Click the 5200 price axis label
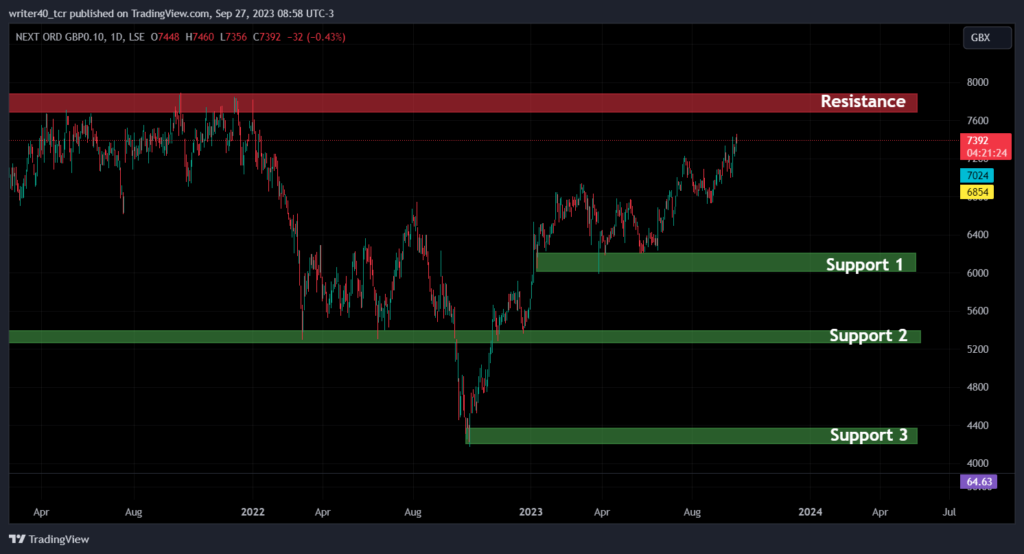 coord(978,350)
